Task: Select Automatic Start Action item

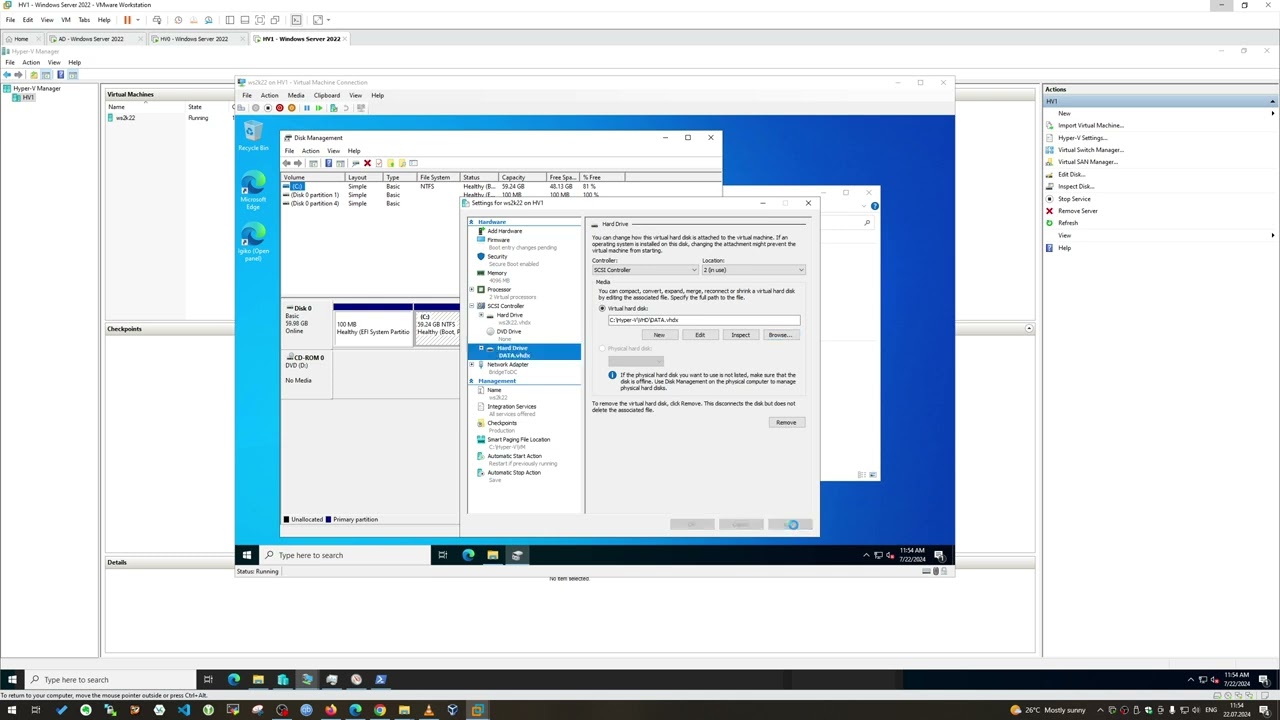Action: pos(514,456)
